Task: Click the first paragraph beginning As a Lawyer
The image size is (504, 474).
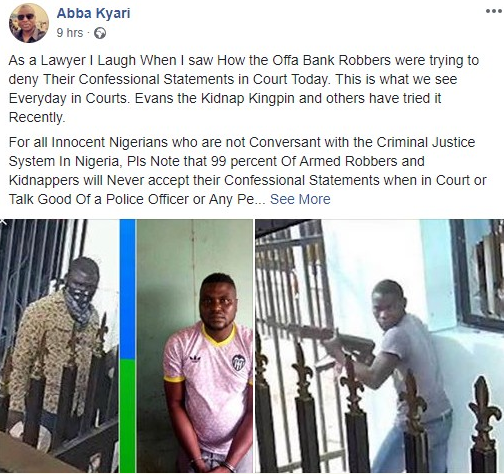Action: pos(244,89)
